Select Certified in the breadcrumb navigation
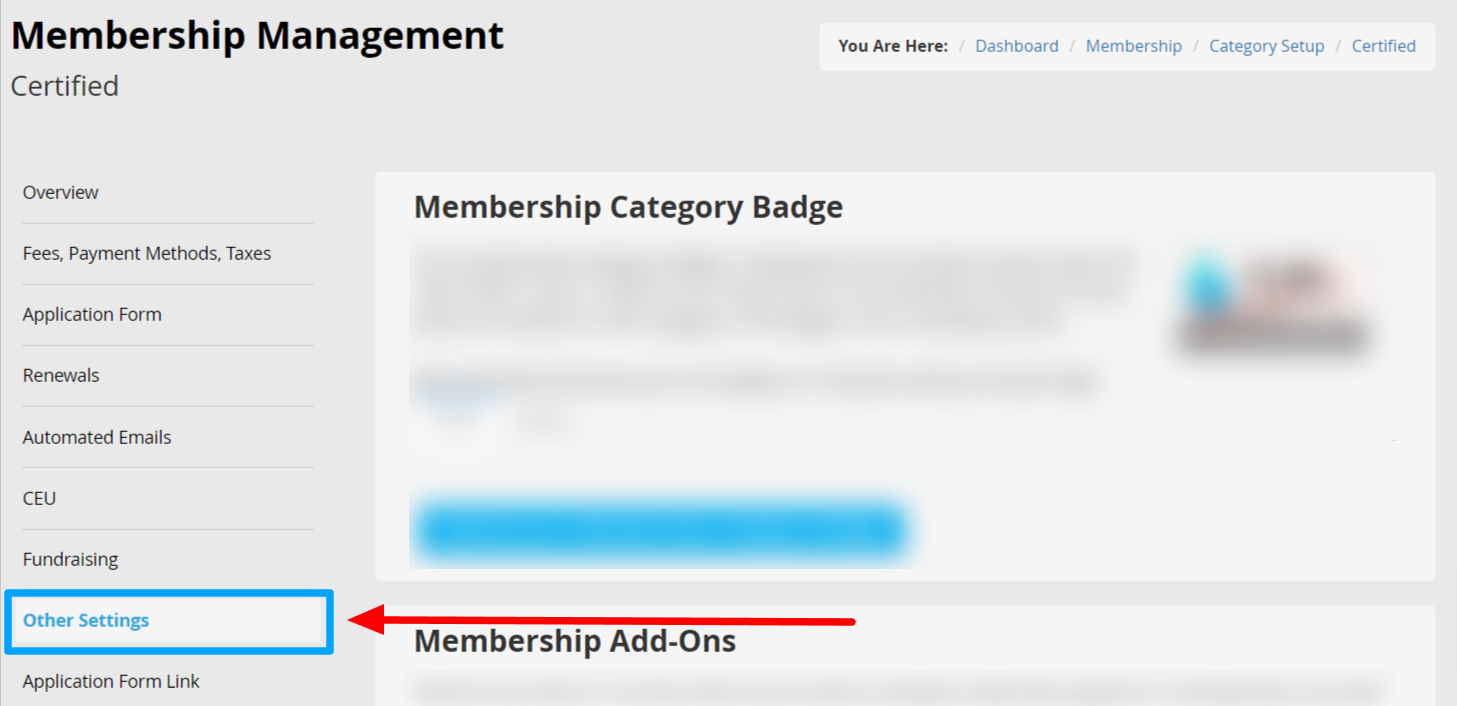Screen dimensions: 1457x706 pyautogui.click(x=1383, y=46)
